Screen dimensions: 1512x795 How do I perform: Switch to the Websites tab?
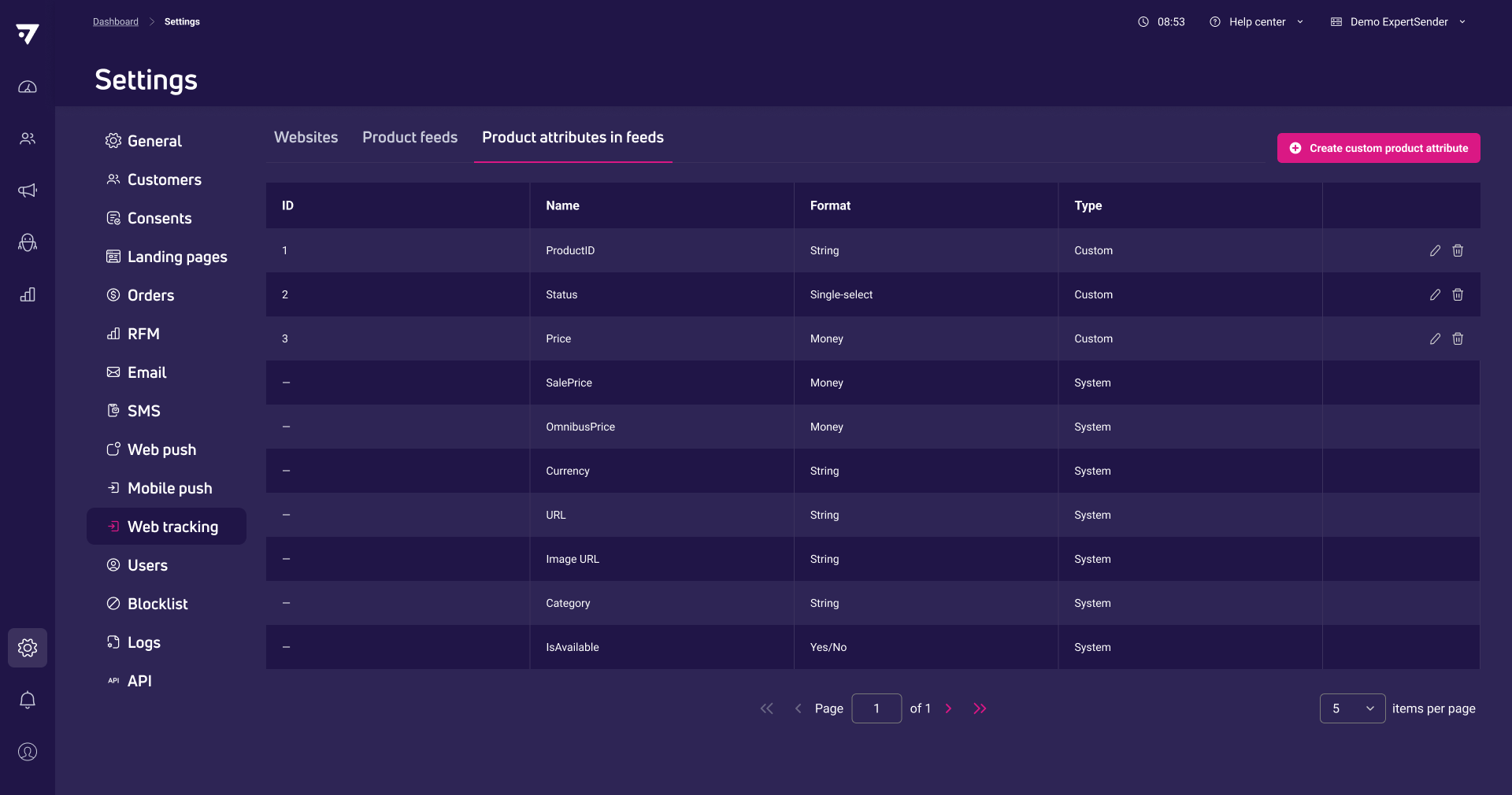pos(306,137)
